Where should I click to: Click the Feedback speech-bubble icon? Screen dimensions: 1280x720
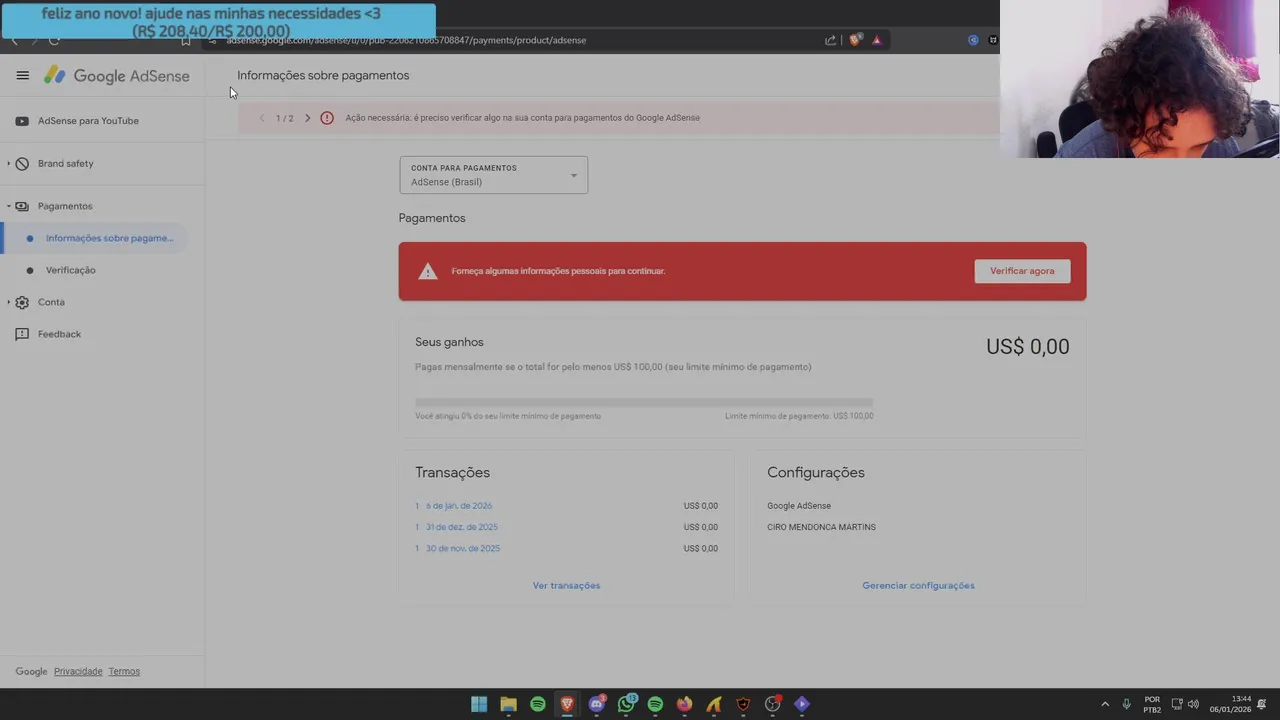click(22, 334)
